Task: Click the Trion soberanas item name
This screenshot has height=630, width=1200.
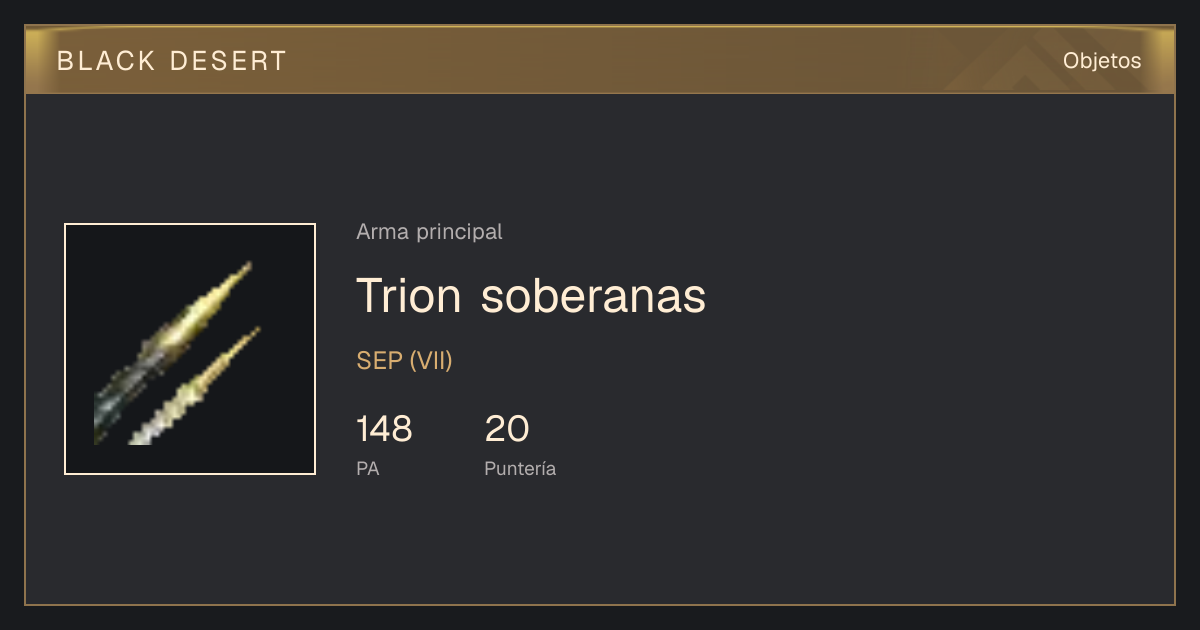Action: click(531, 296)
